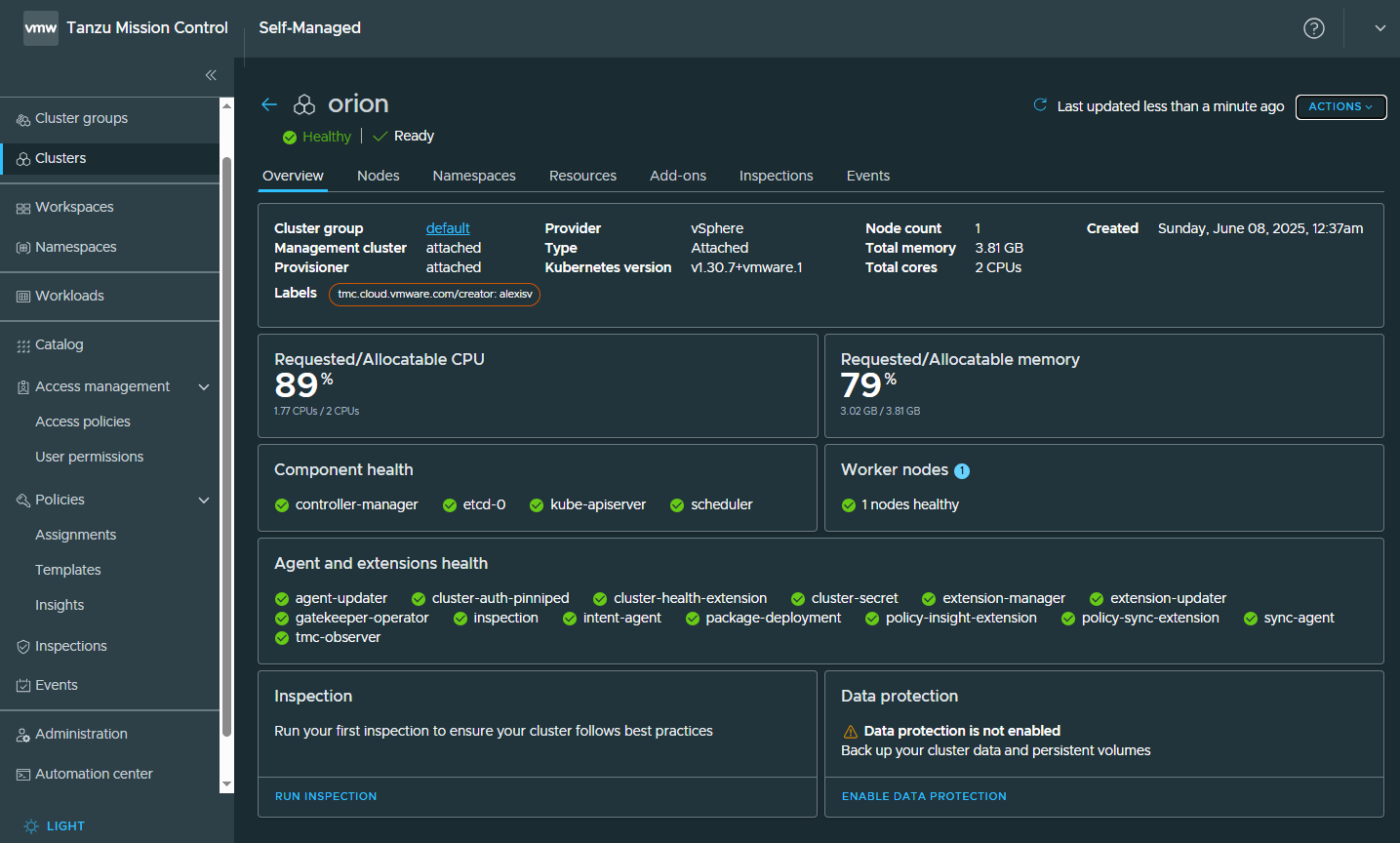Click the 'v1.30.7+vmware.1' Kubernetes version value

coord(746,267)
